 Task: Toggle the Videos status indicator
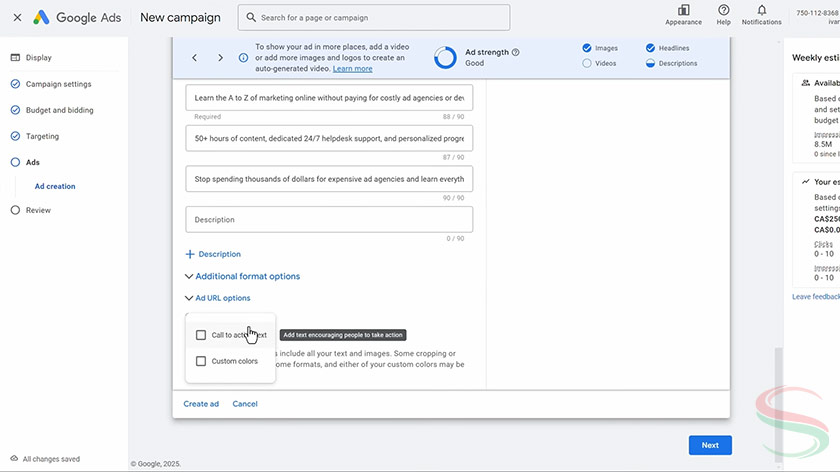[587, 63]
